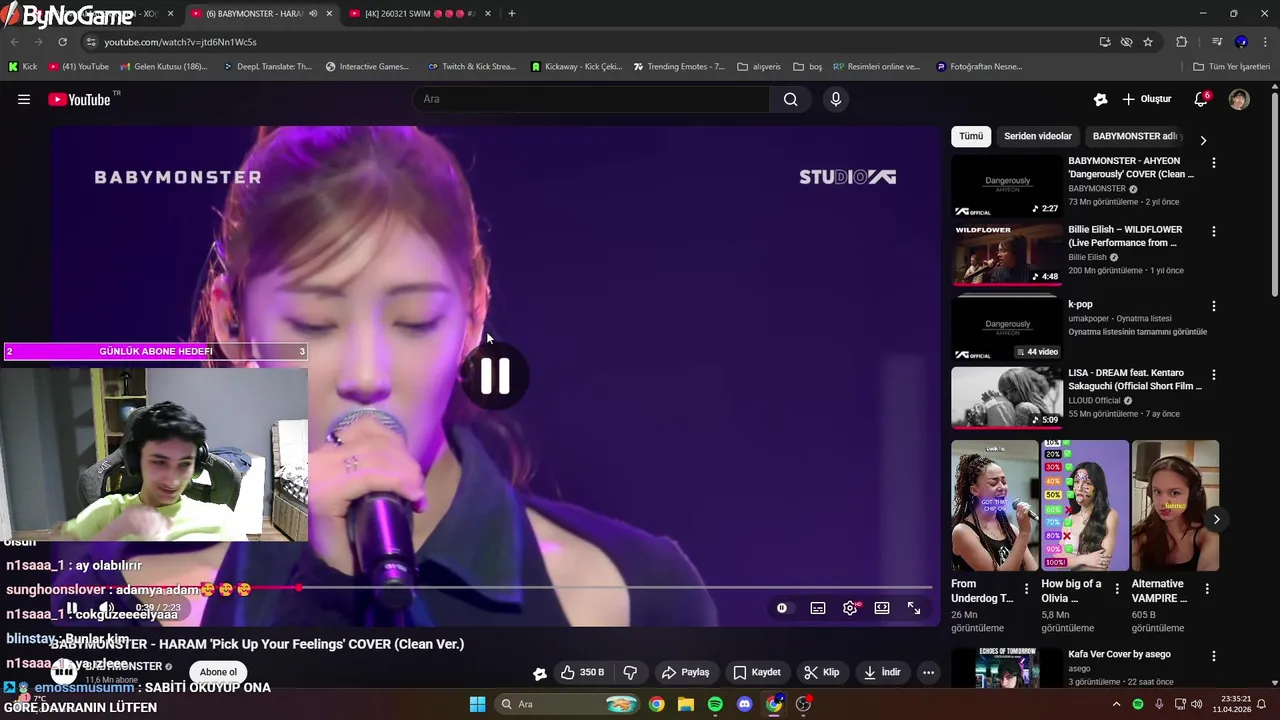Viewport: 1280px width, 720px height.
Task: Open options for the Alternative VAMPIRE short
Action: click(x=1207, y=589)
